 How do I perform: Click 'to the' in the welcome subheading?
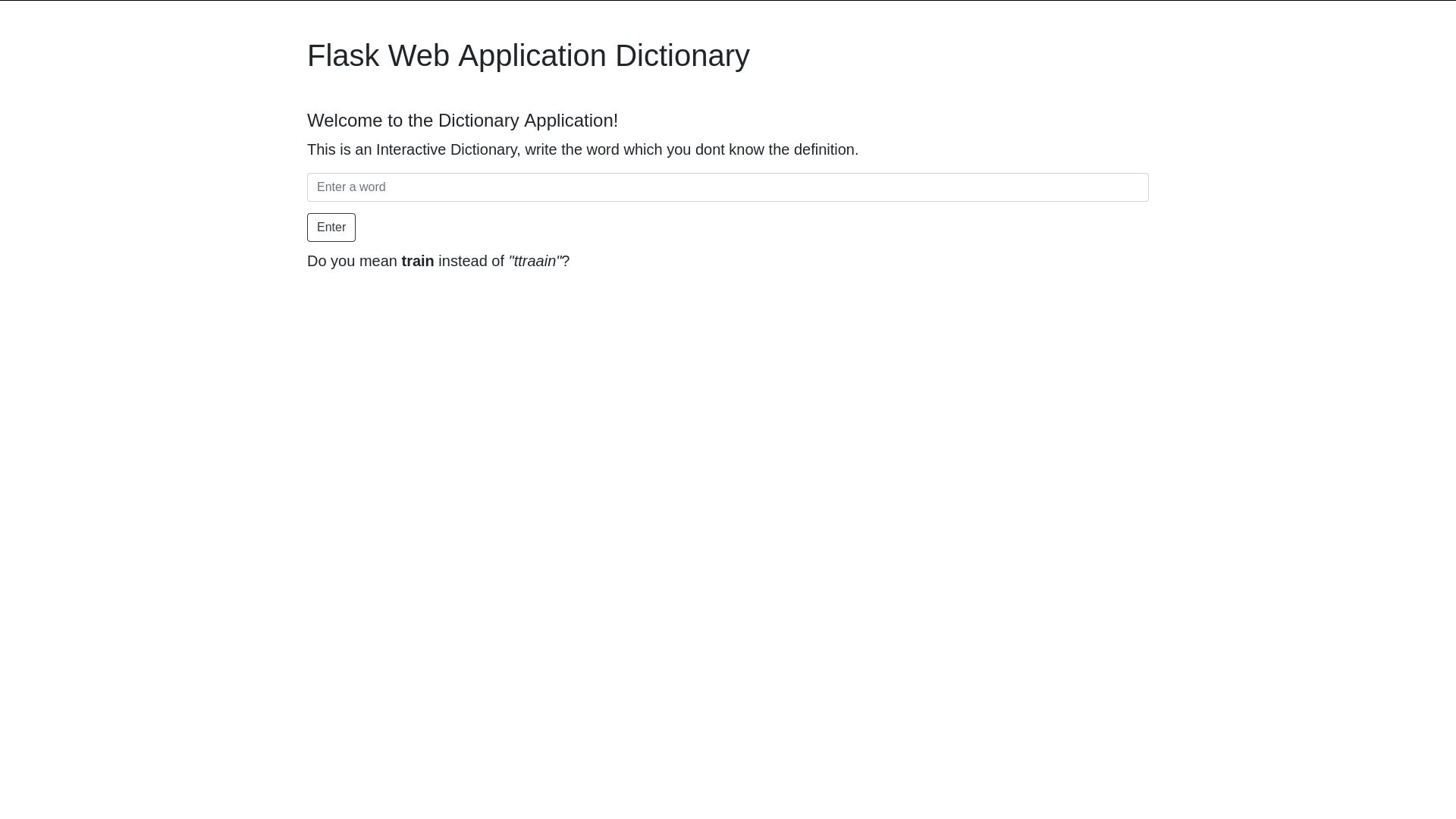coord(410,121)
